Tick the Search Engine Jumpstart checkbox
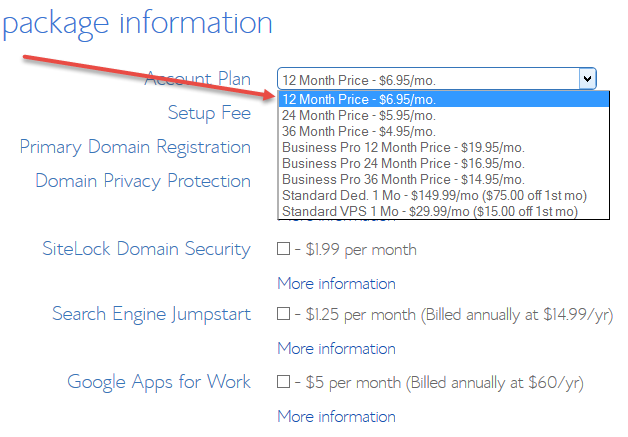This screenshot has width=628, height=437. click(x=284, y=314)
